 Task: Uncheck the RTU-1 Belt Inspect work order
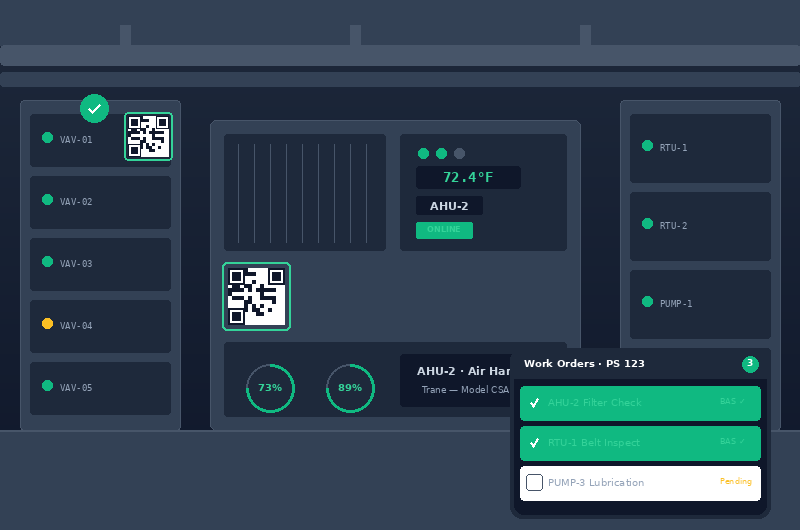534,443
